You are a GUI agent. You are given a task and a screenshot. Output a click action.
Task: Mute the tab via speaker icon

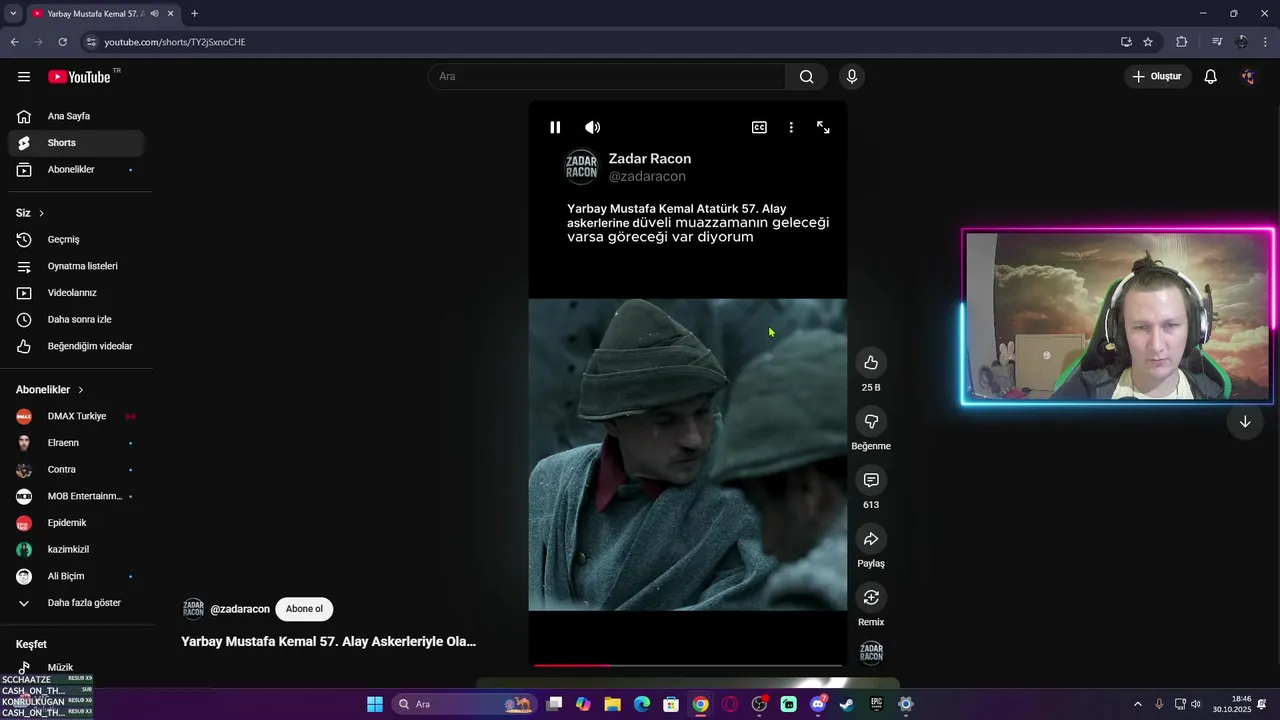pyautogui.click(x=154, y=14)
